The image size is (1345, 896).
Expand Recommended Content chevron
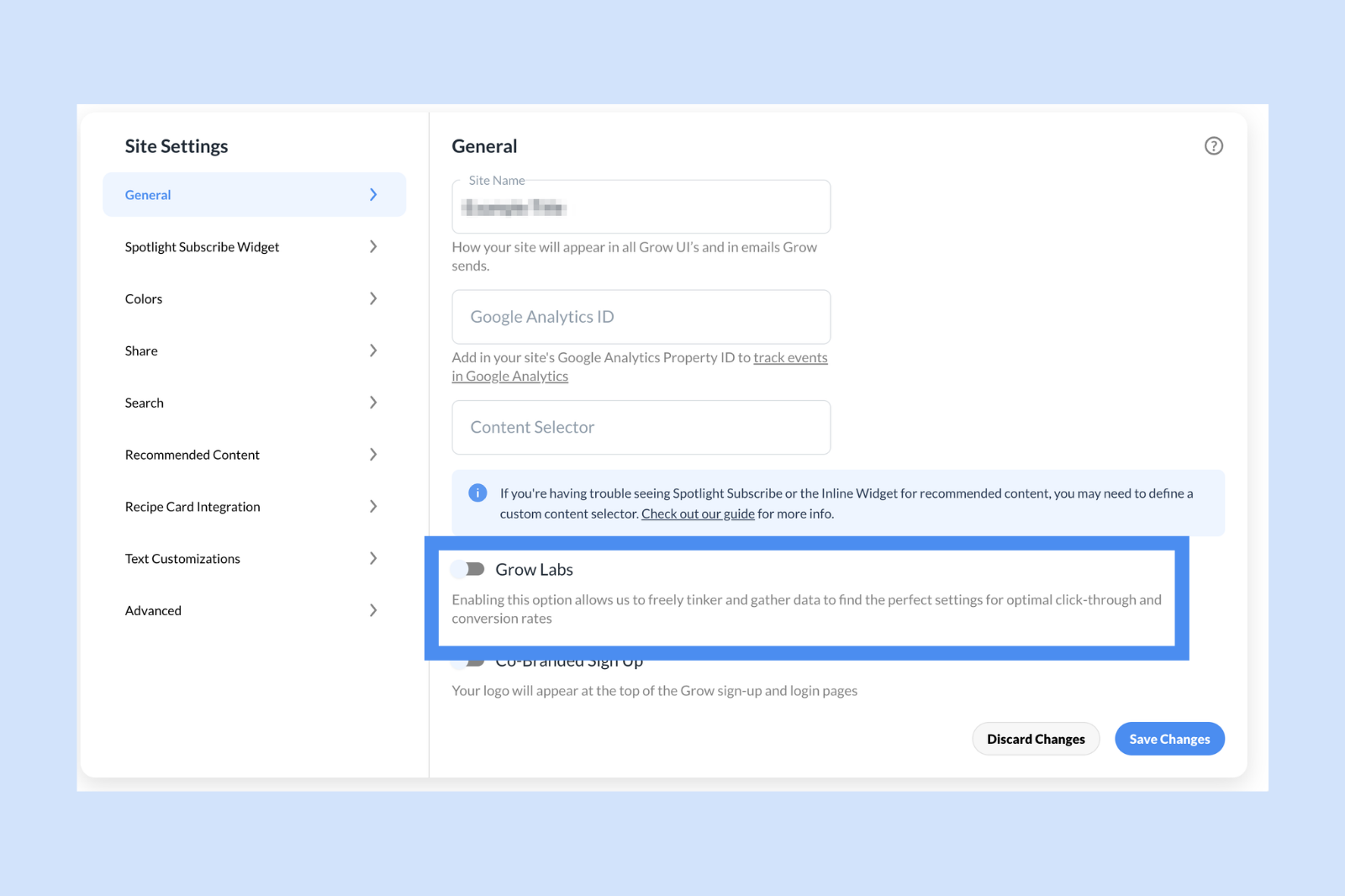coord(373,455)
